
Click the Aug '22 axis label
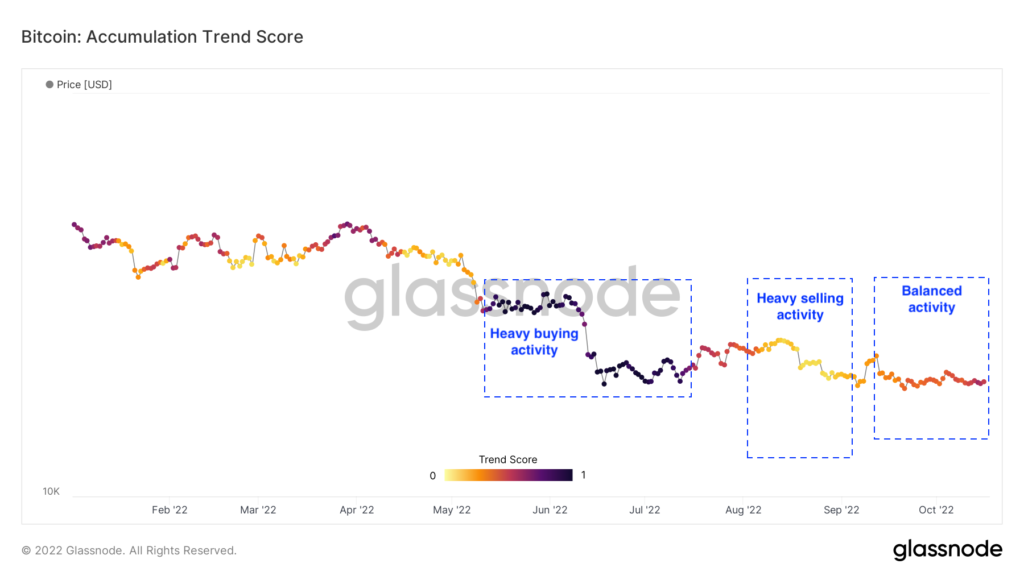click(742, 510)
